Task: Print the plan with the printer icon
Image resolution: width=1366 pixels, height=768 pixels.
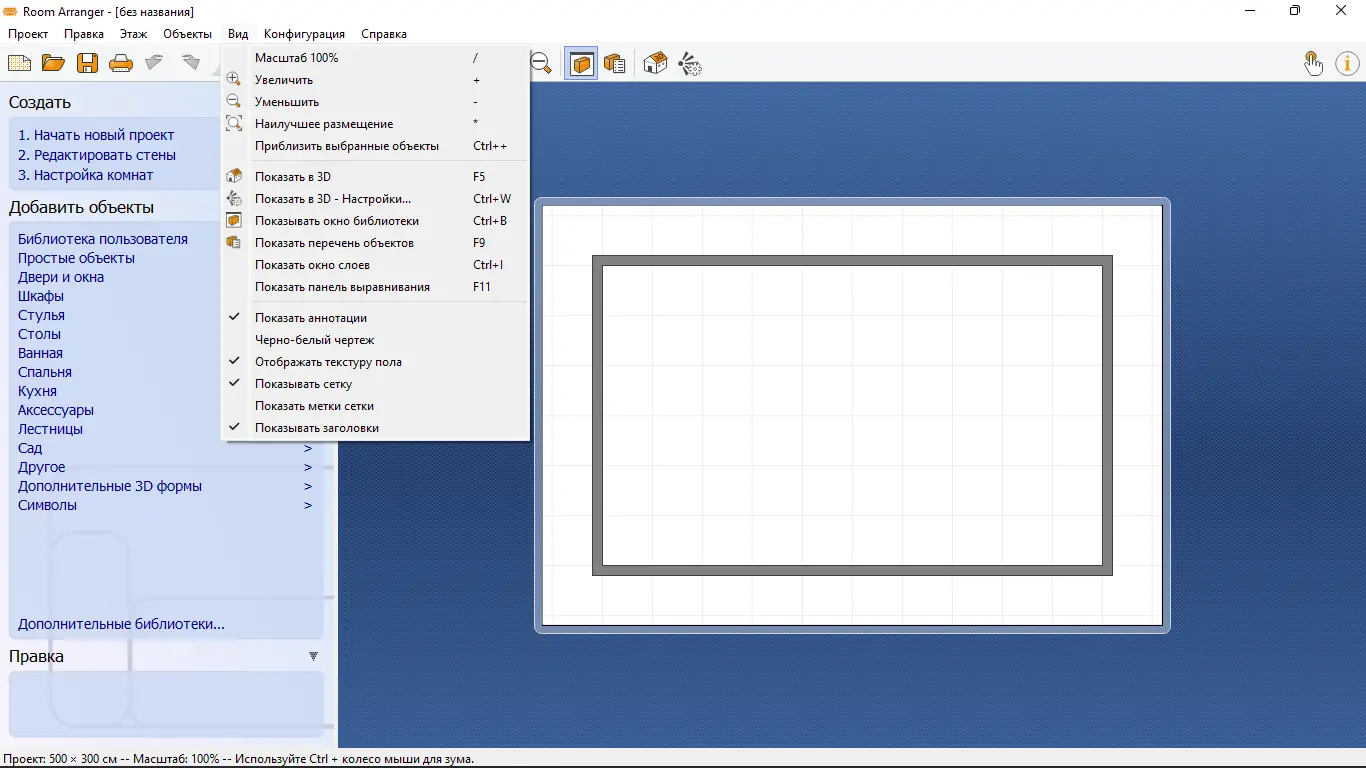Action: click(121, 64)
